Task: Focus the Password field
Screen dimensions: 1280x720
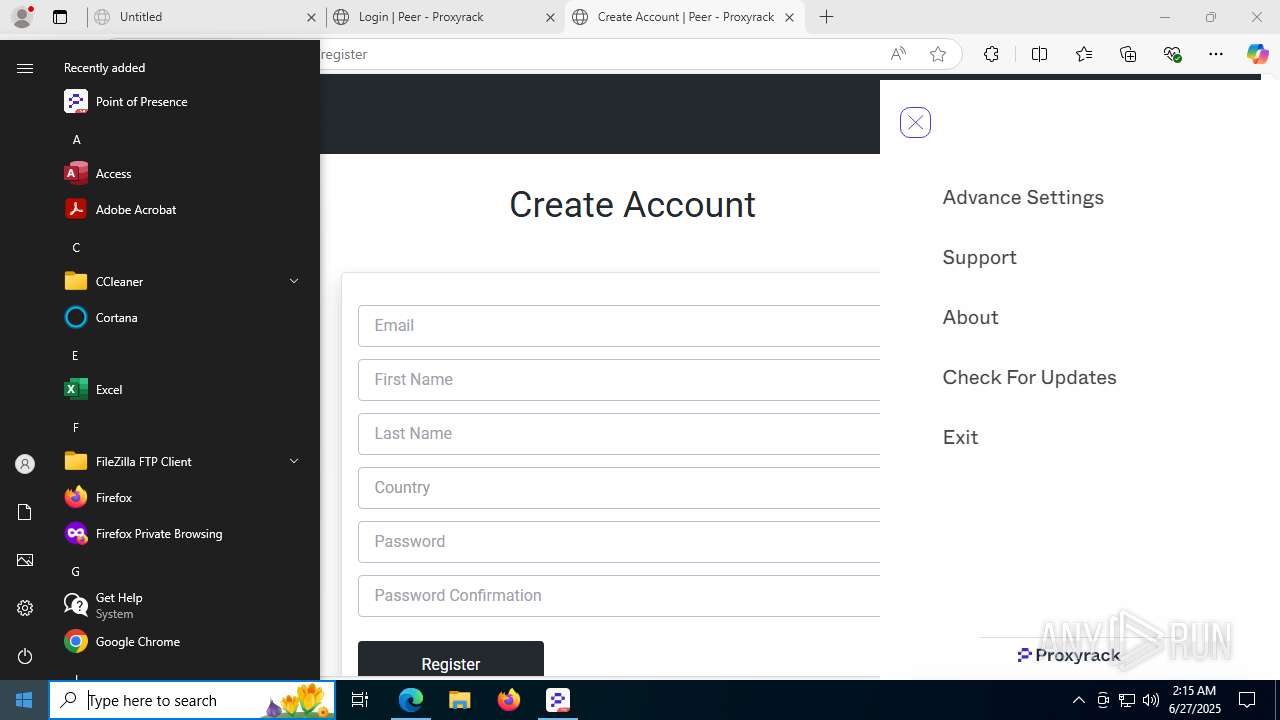Action: [619, 541]
